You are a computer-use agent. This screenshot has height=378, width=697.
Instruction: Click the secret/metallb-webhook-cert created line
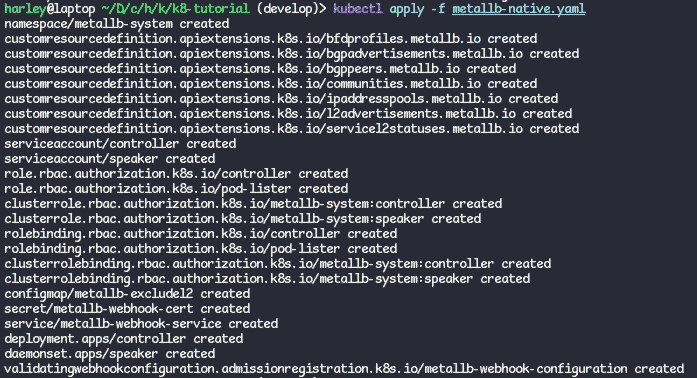pyautogui.click(x=127, y=309)
